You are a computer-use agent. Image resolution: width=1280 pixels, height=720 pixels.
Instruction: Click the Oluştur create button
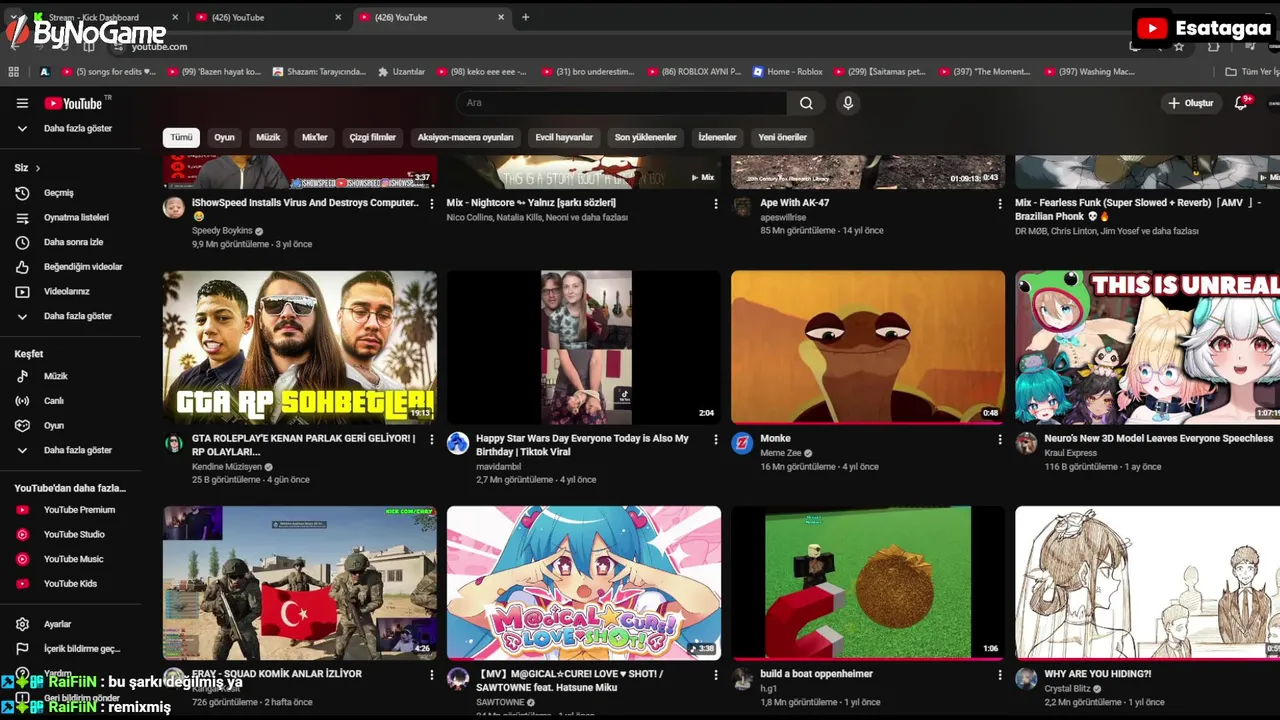[x=1190, y=103]
